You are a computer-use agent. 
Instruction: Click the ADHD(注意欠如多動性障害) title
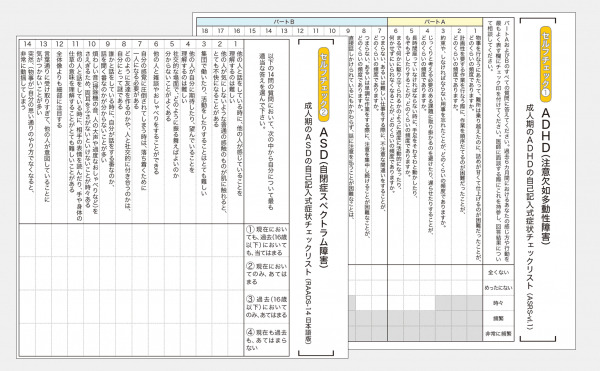point(546,176)
